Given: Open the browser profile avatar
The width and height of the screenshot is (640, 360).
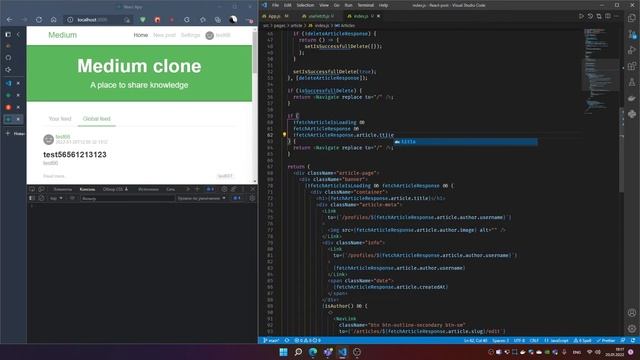Looking at the screenshot, I should 233,20.
